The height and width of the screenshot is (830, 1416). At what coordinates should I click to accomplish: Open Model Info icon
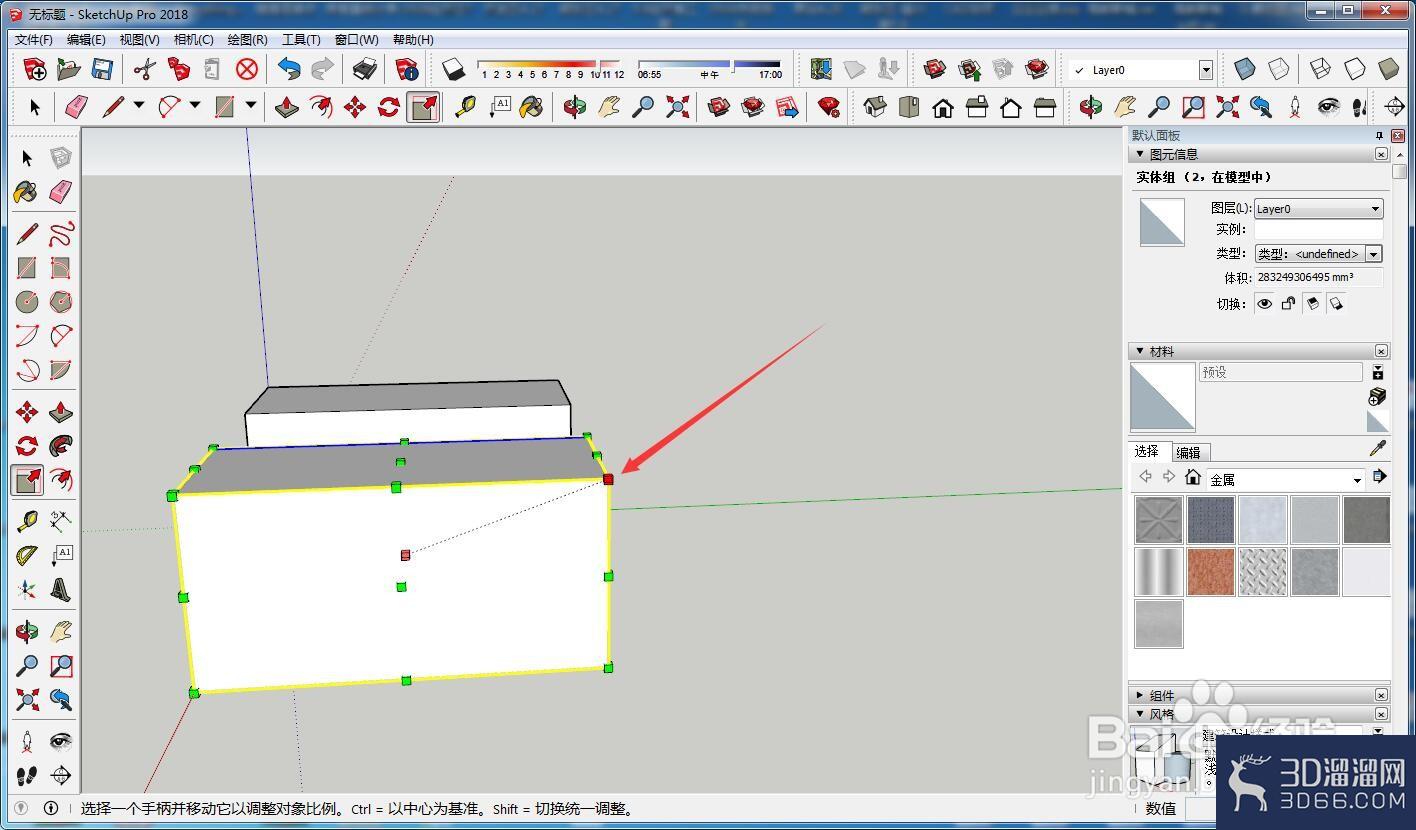coord(406,69)
